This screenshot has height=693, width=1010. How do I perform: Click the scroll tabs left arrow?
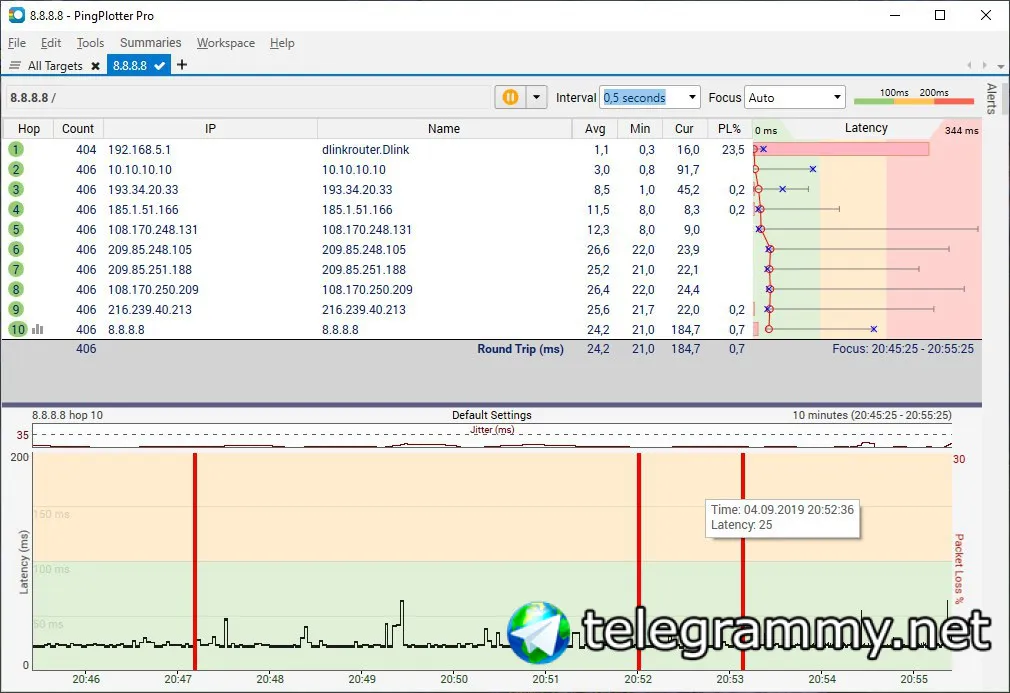[x=969, y=65]
